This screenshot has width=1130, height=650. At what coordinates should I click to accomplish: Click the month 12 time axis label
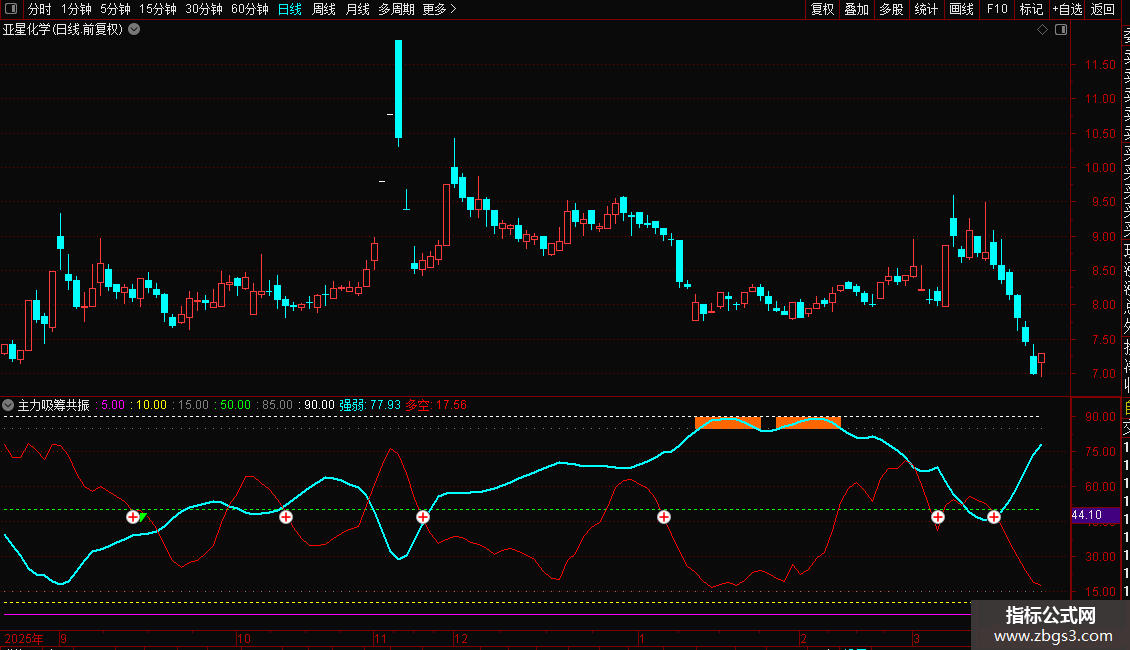click(x=461, y=638)
